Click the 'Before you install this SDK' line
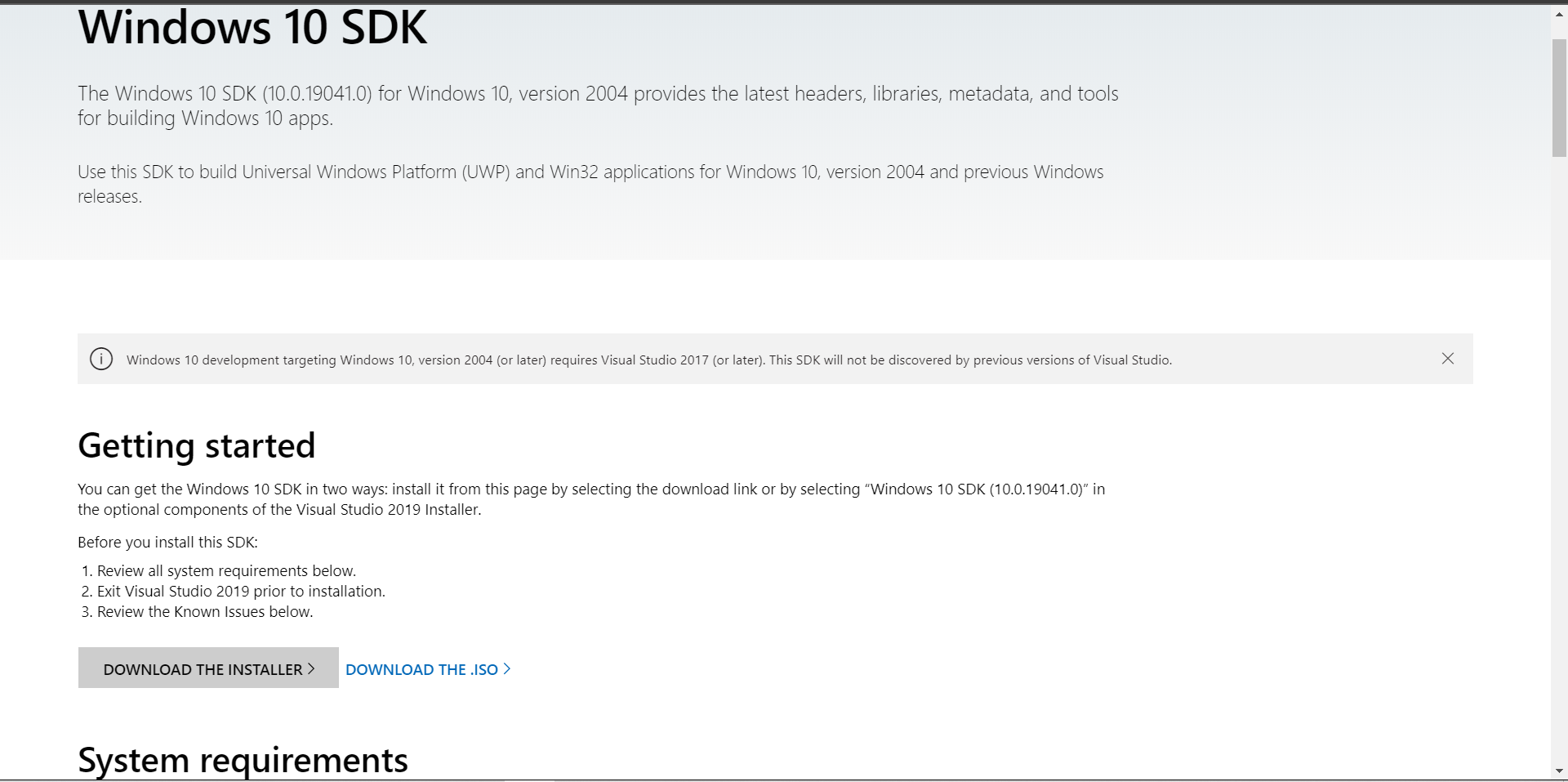Image resolution: width=1568 pixels, height=782 pixels. tap(167, 542)
